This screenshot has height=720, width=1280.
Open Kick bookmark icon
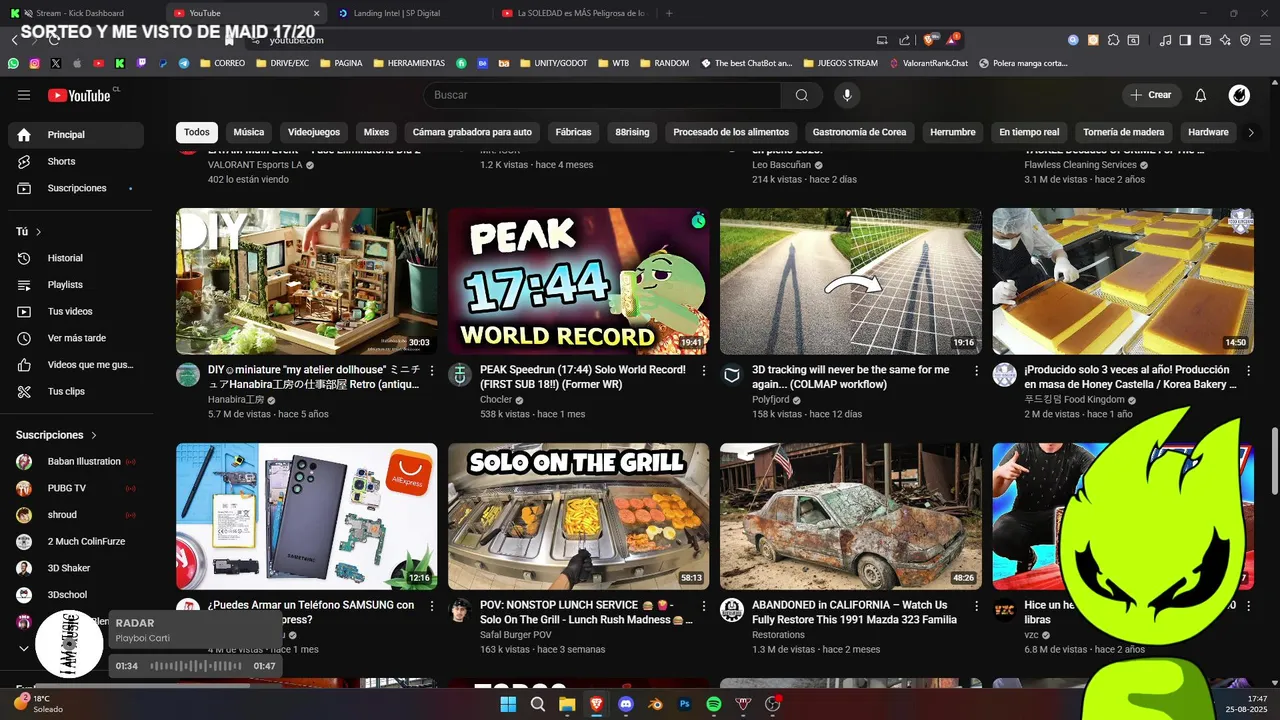click(x=120, y=63)
